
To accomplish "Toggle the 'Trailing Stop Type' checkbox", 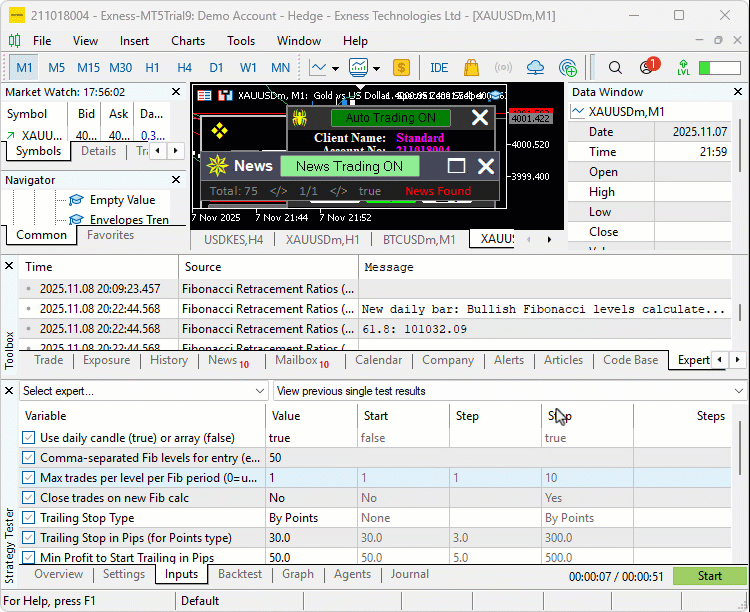I will click(28, 518).
